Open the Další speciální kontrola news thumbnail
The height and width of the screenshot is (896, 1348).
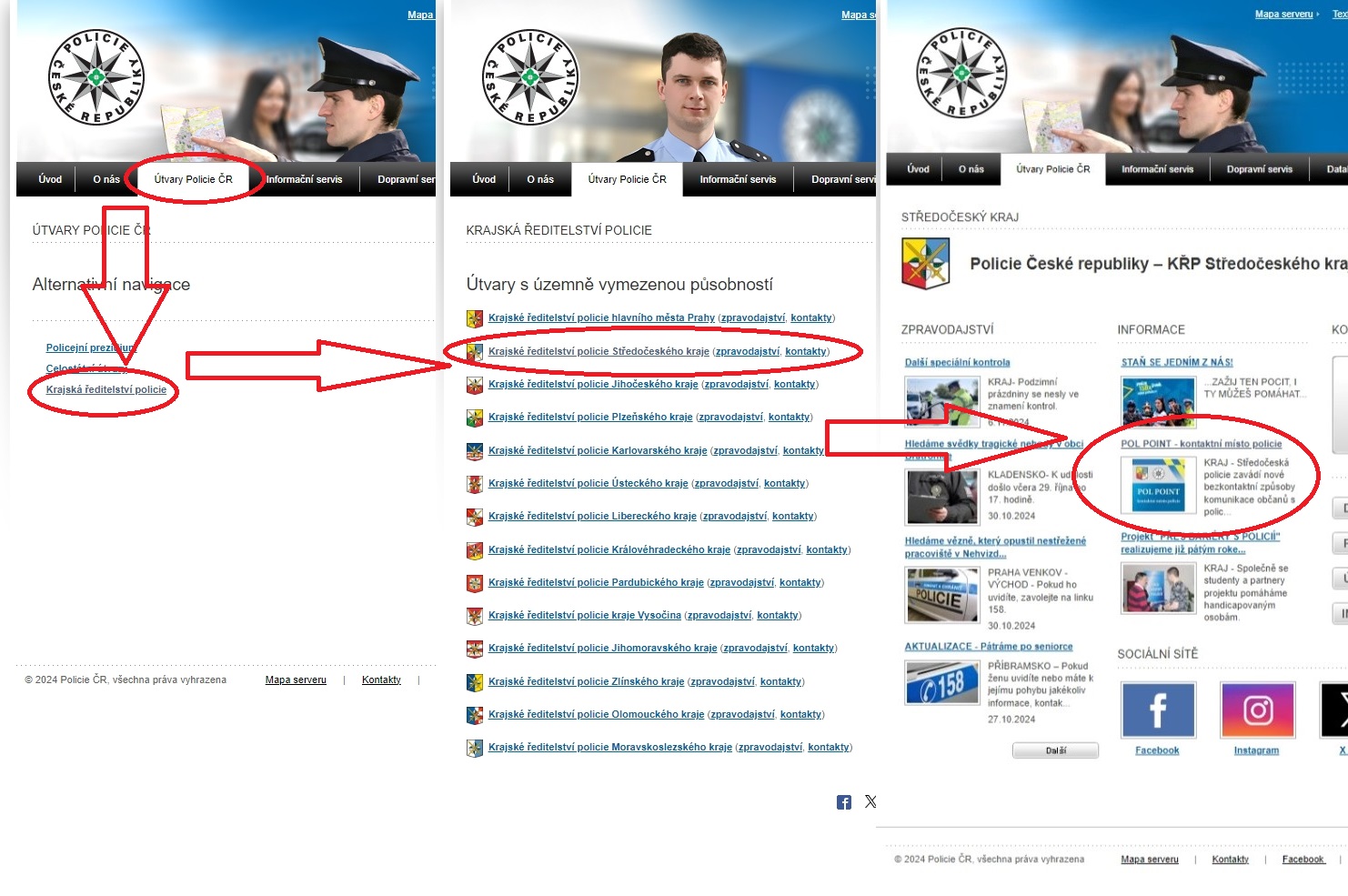(942, 401)
